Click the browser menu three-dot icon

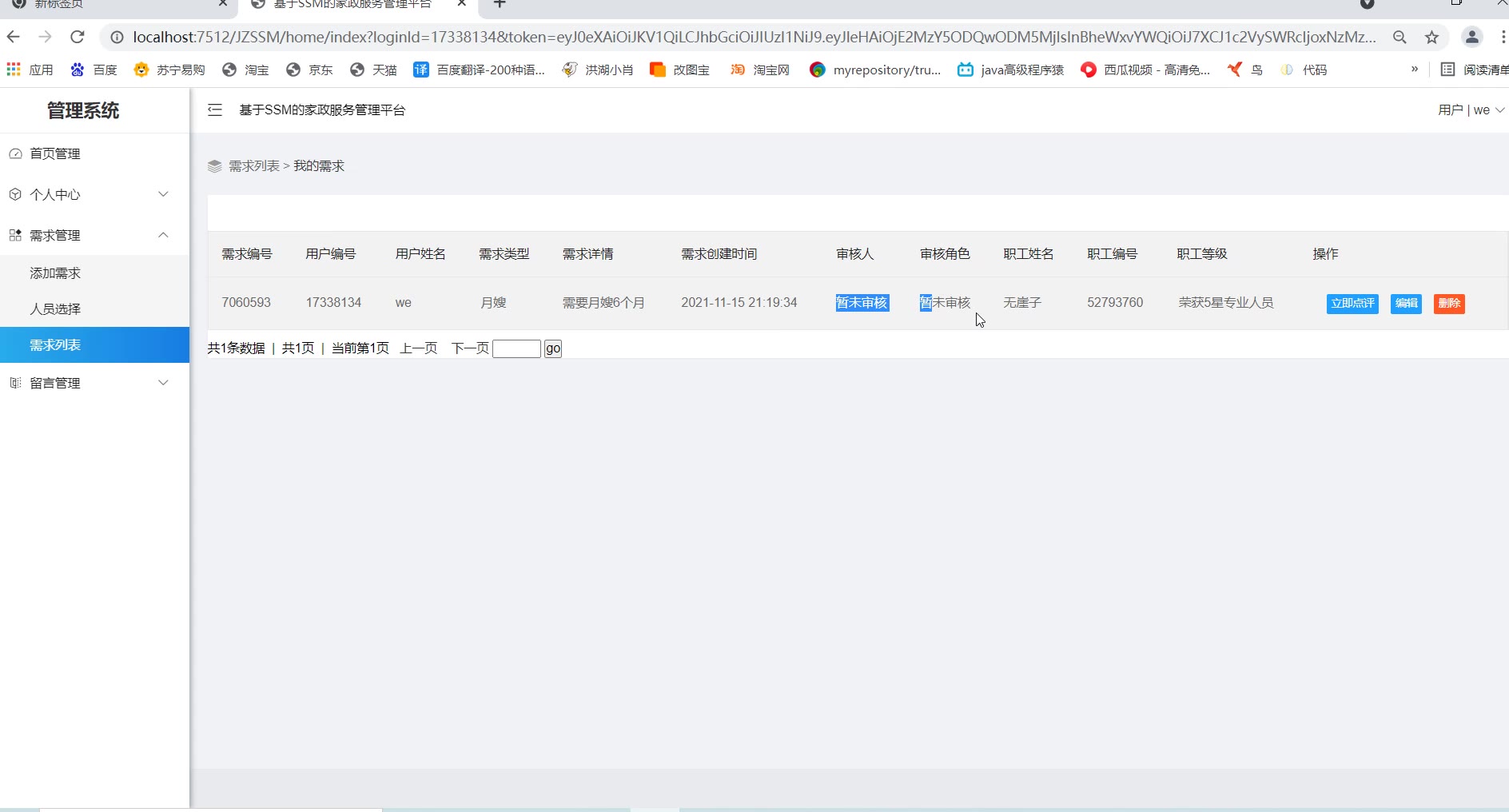tap(1503, 37)
